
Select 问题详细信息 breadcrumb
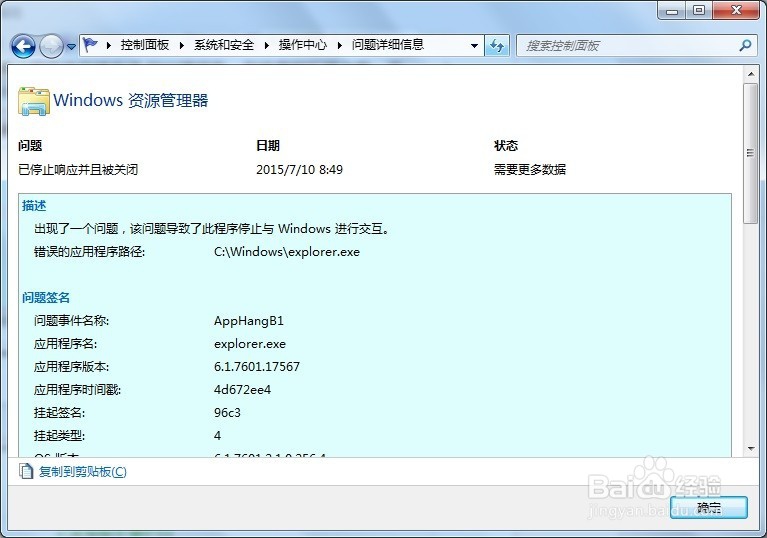coord(387,45)
